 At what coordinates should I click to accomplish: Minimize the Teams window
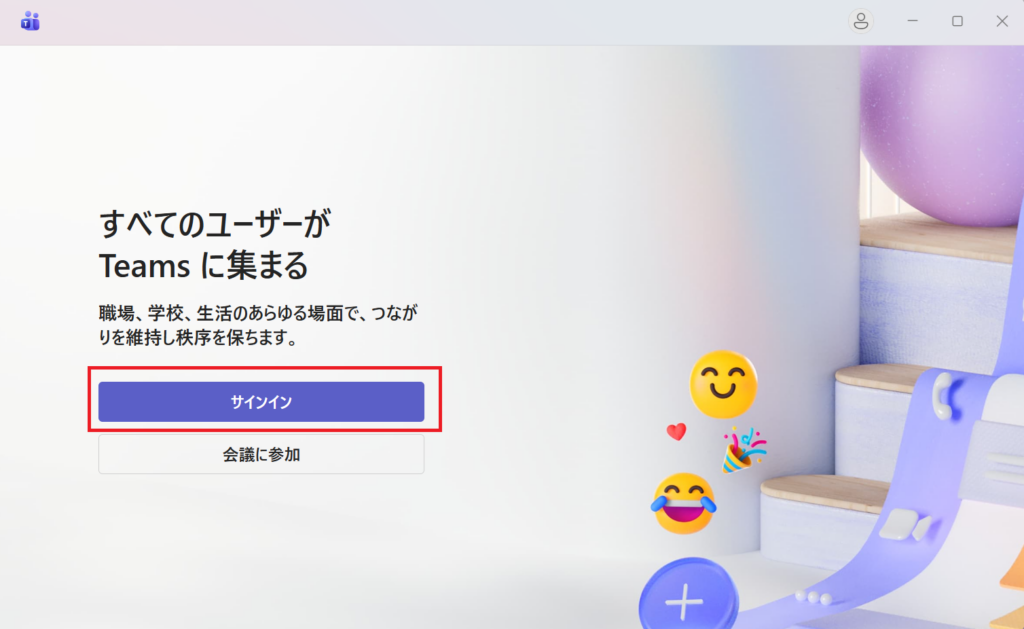click(x=912, y=22)
